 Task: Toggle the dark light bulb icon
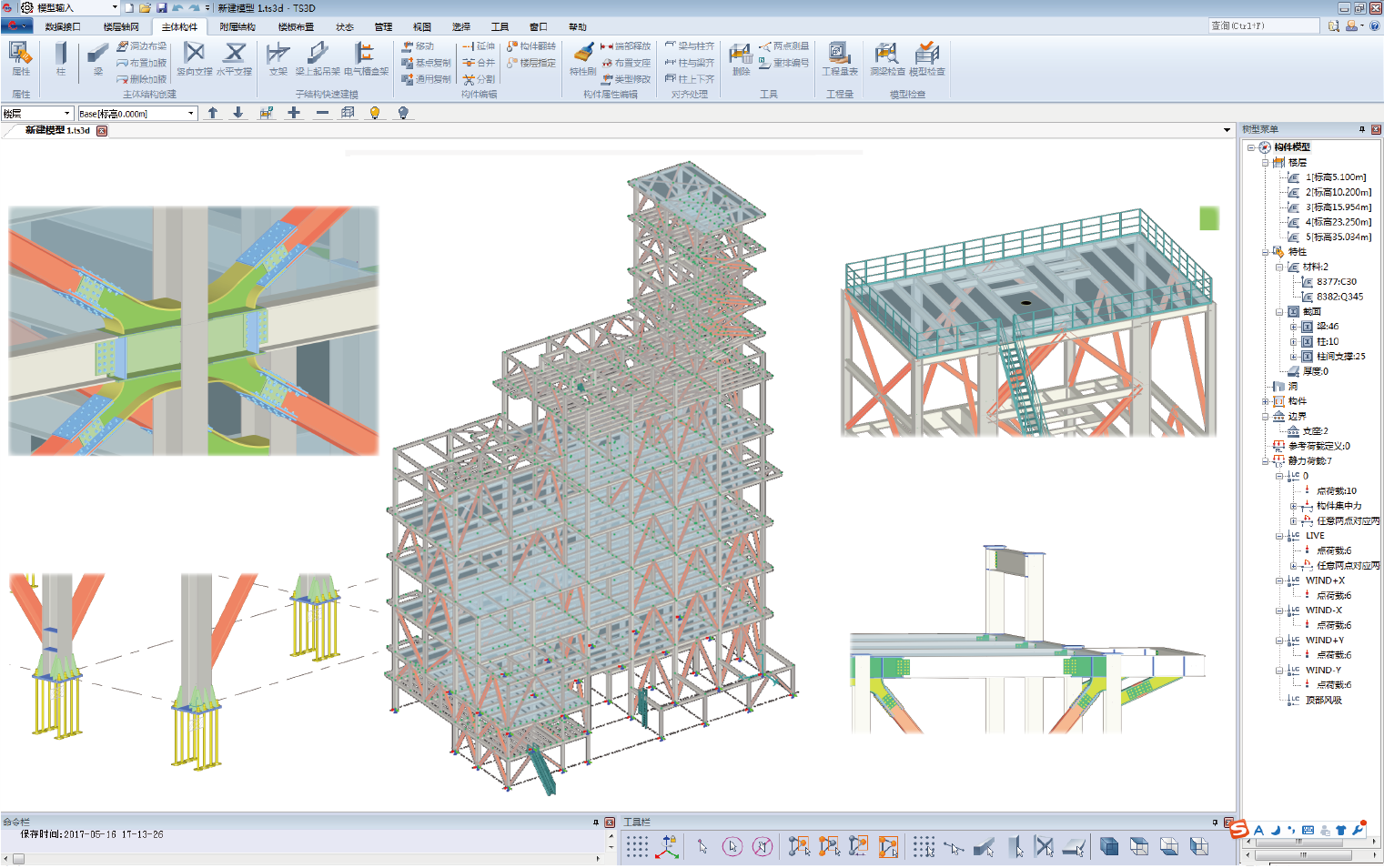(403, 113)
